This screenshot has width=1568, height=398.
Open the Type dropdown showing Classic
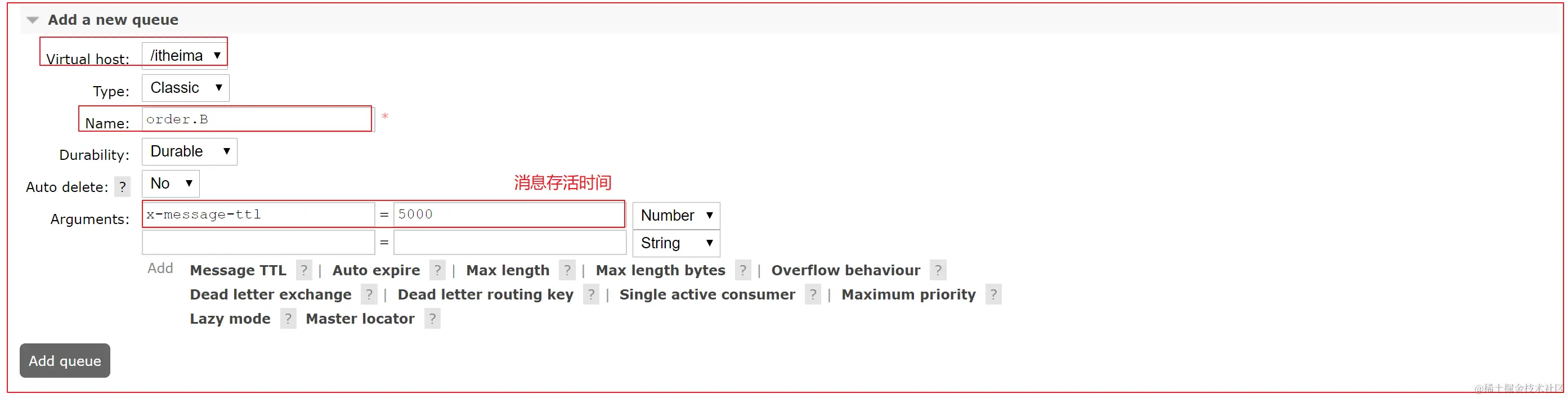(186, 88)
